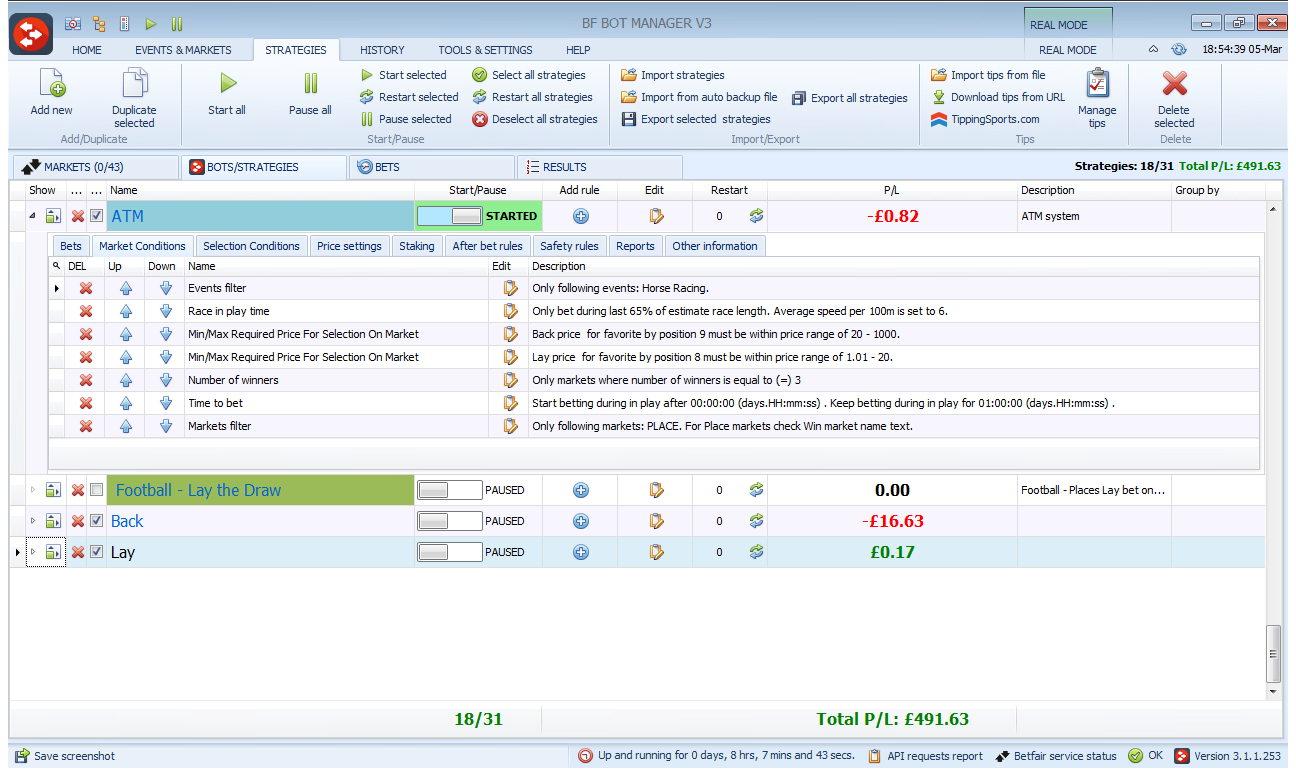Viewport: 1296px width, 776px height.
Task: Uncheck the Lay strategy checkbox
Action: 96,552
